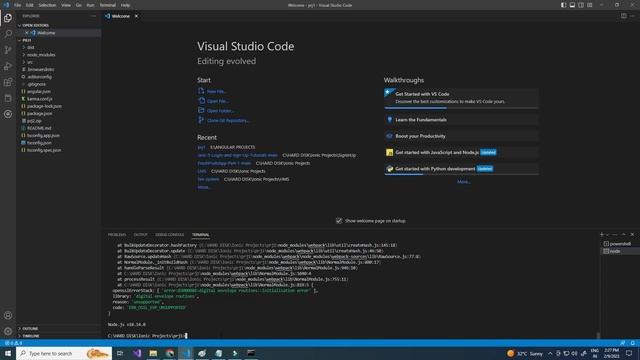This screenshot has width=640, height=360.
Task: Click the new terminal plus icon
Action: pos(602,234)
